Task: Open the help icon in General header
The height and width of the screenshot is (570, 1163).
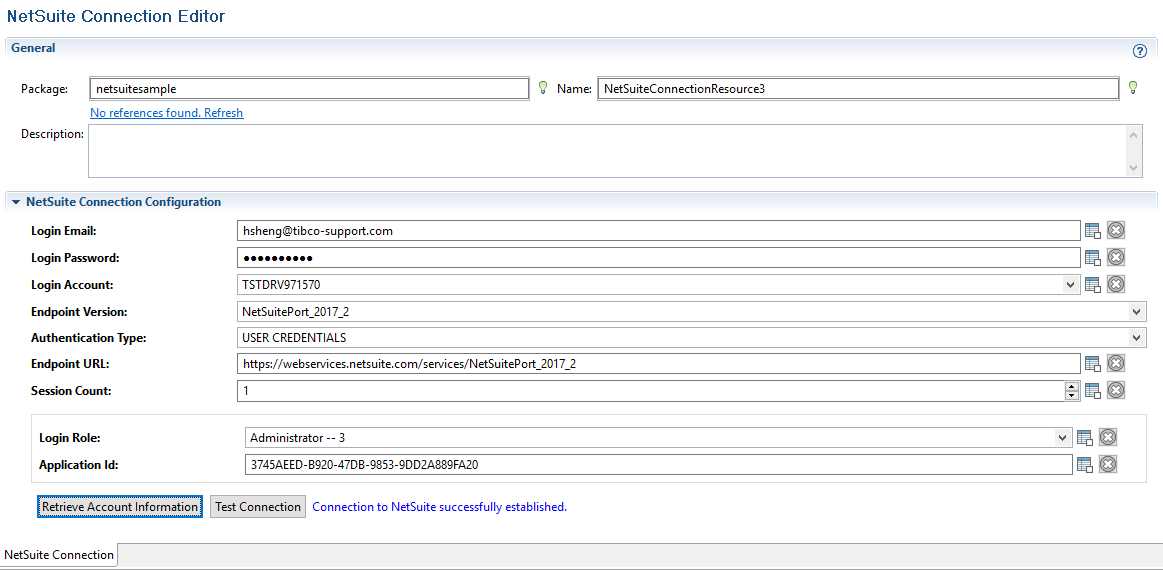Action: (x=1139, y=51)
